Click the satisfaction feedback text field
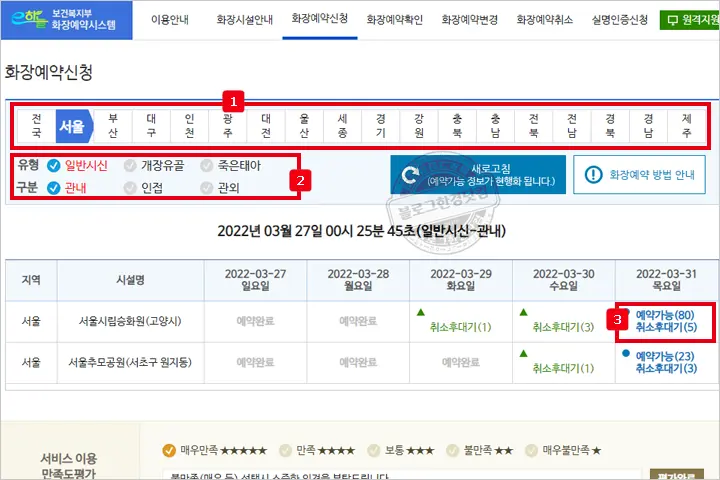720x480 pixels. coord(402,474)
